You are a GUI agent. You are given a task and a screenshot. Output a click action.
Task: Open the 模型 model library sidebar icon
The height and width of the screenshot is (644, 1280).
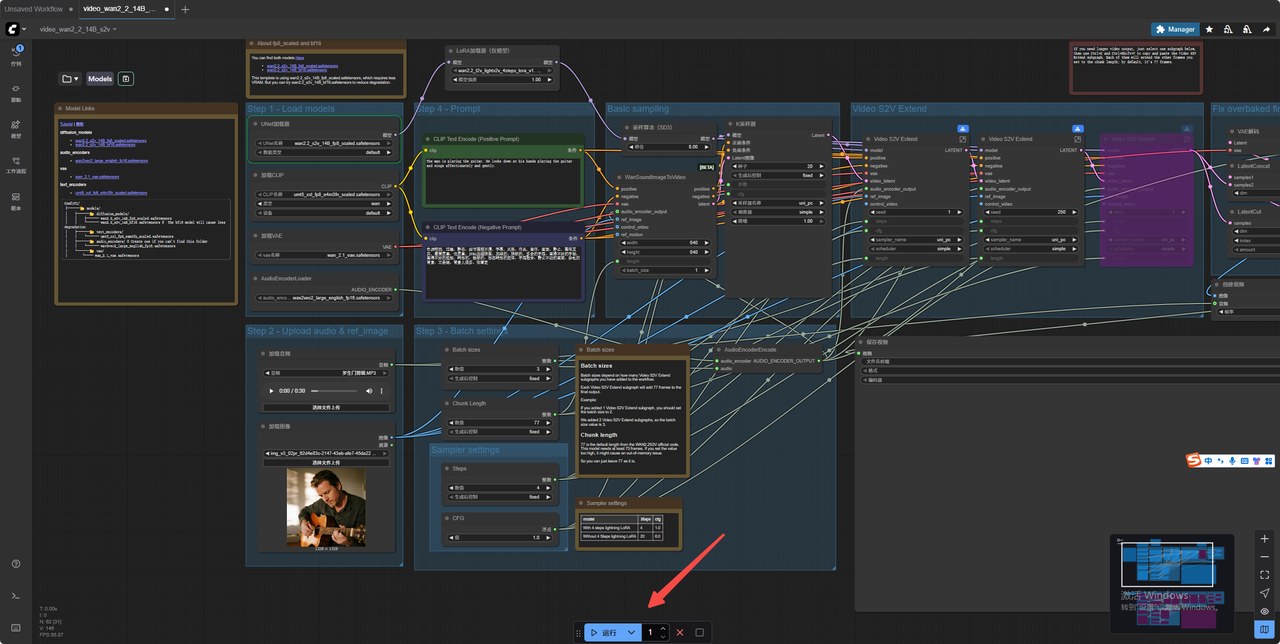tap(16, 128)
